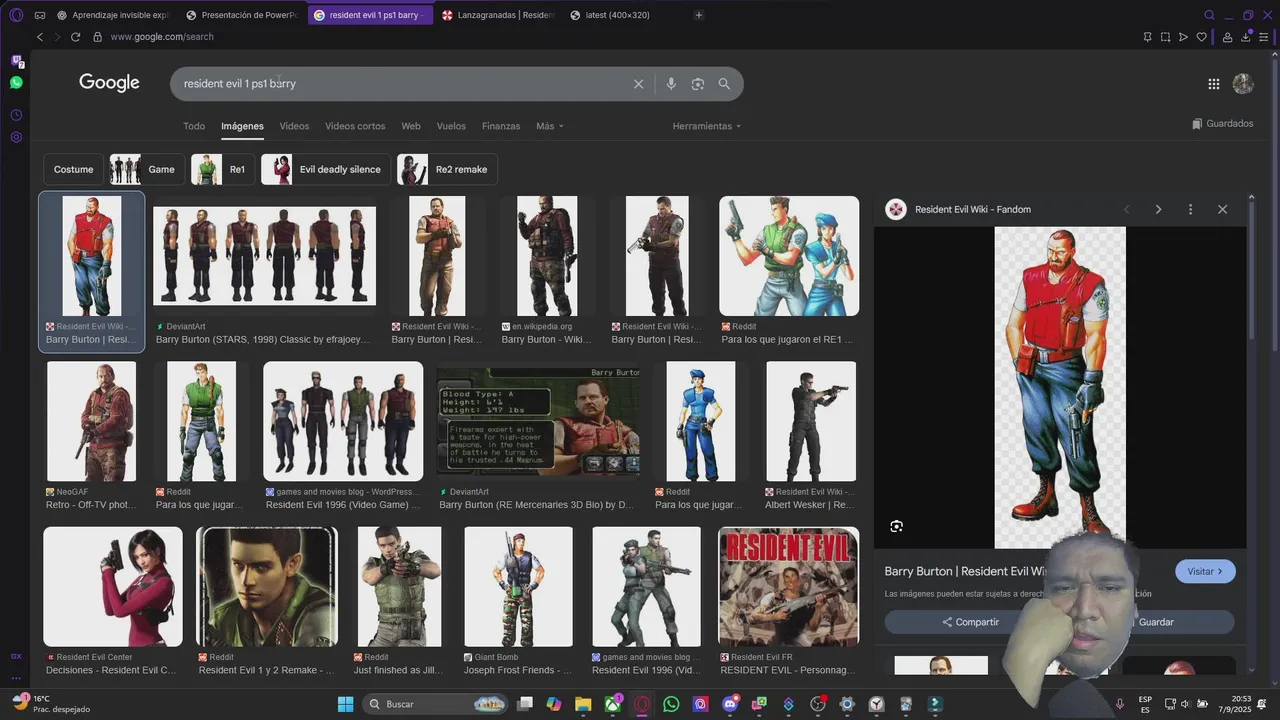1280x720 pixels.
Task: Click the Windows taskbar Buscar search box
Action: click(435, 704)
